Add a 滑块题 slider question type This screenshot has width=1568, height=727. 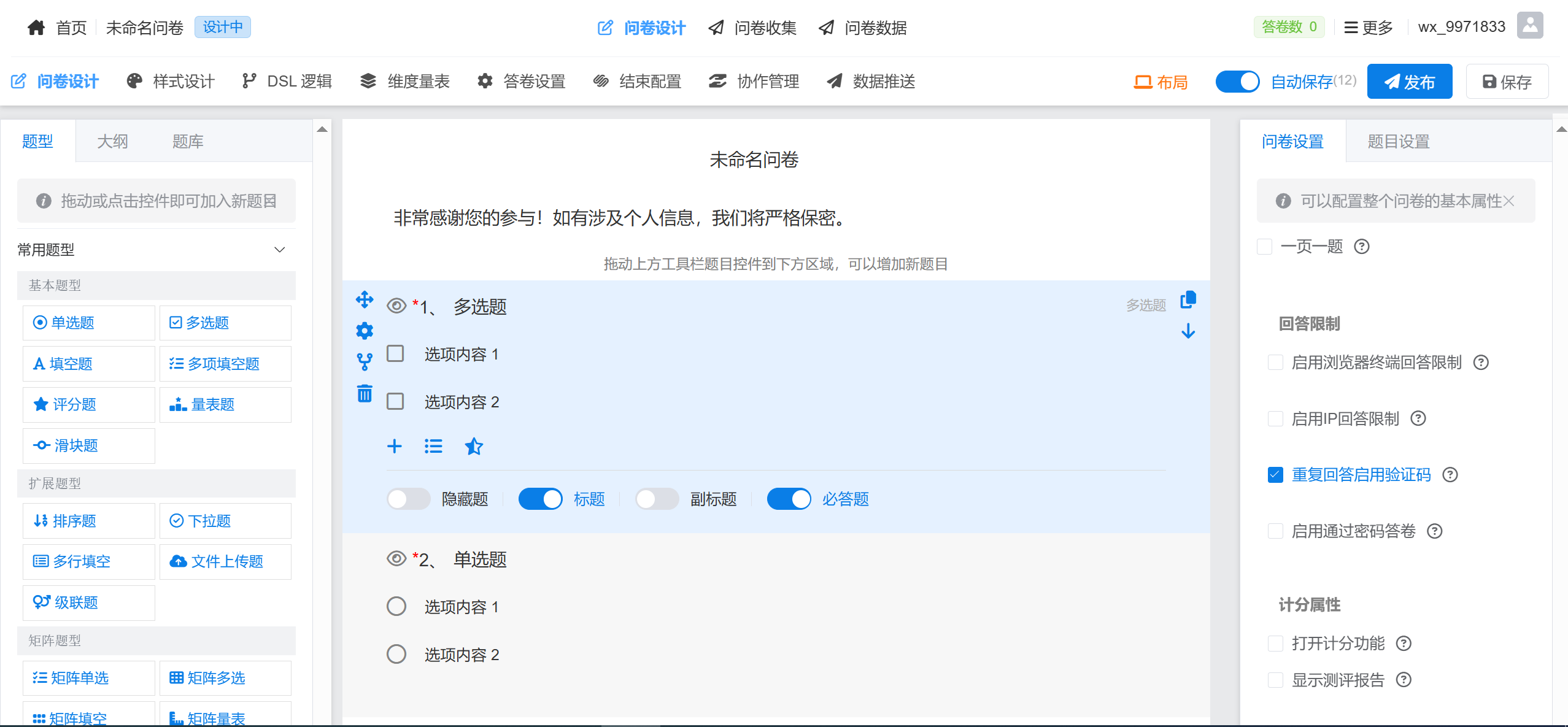[x=89, y=445]
